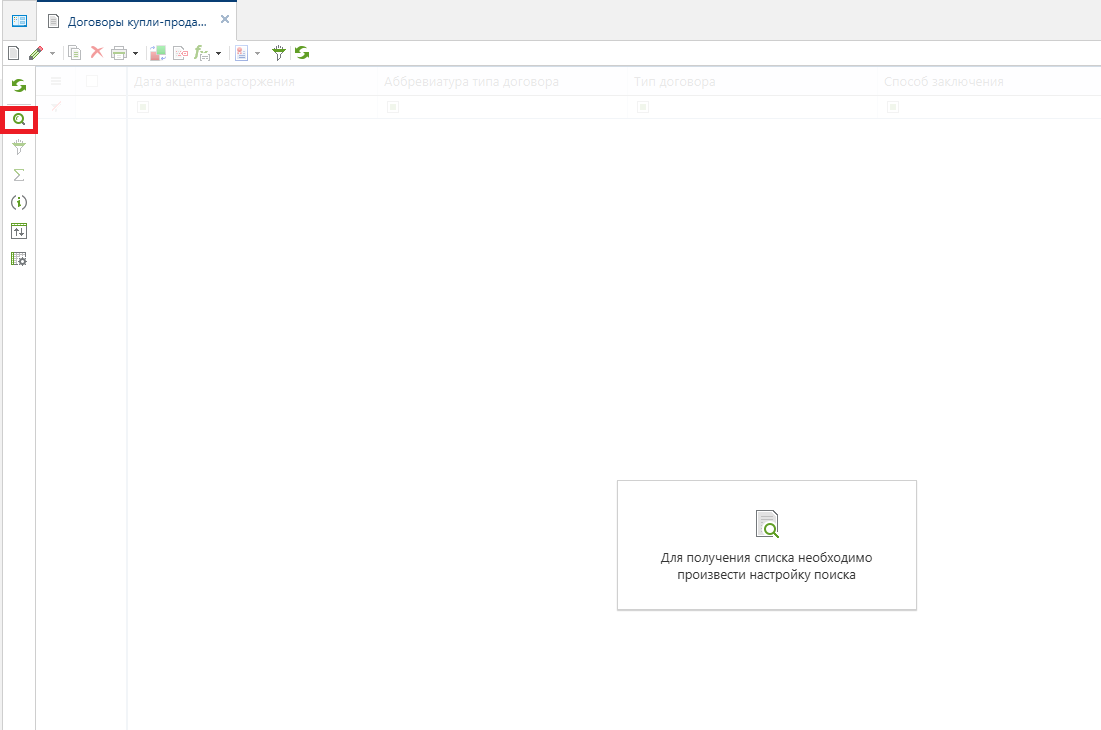Click the printer icon in toolbar

pyautogui.click(x=119, y=53)
